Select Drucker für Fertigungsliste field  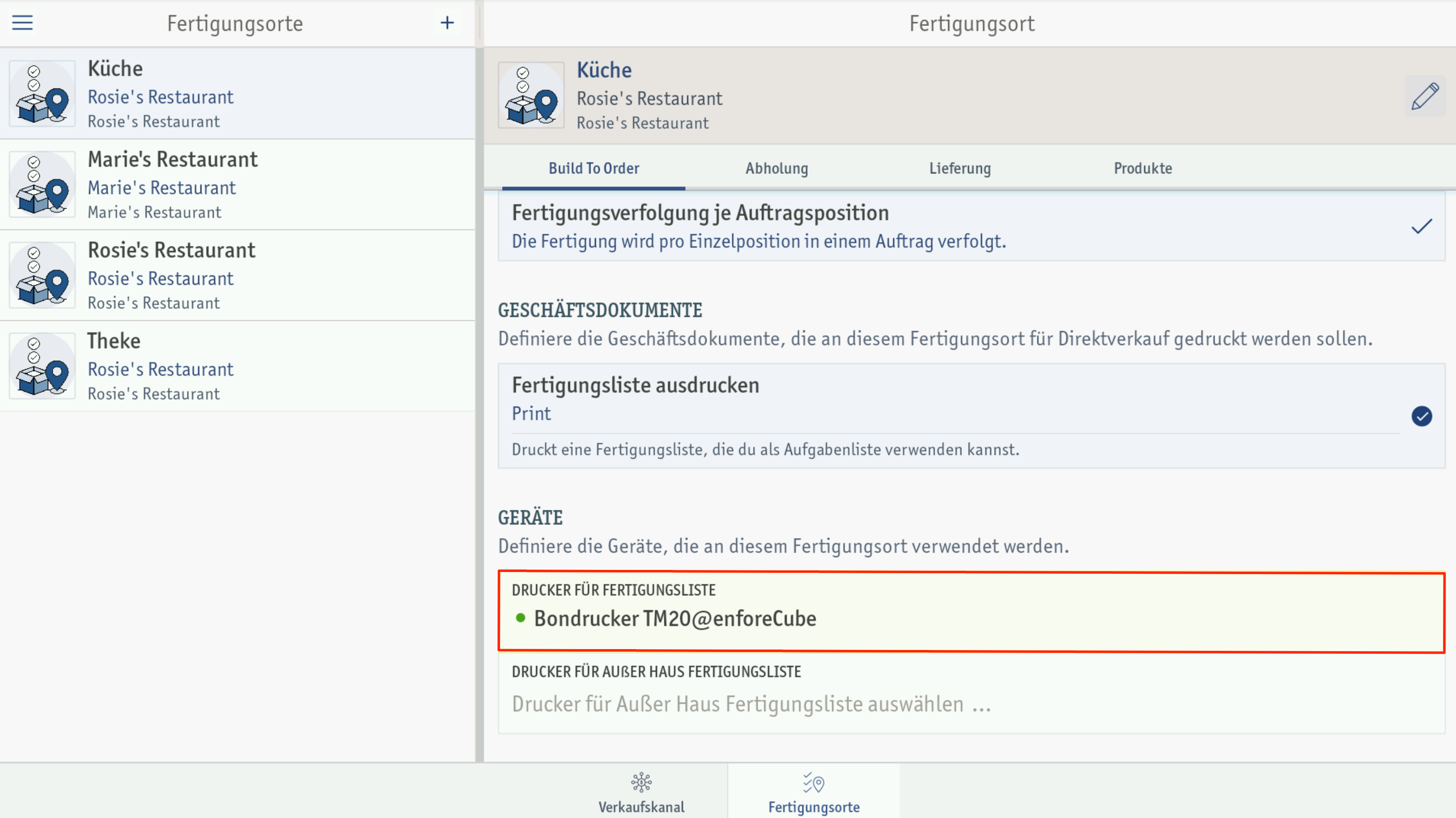point(971,612)
